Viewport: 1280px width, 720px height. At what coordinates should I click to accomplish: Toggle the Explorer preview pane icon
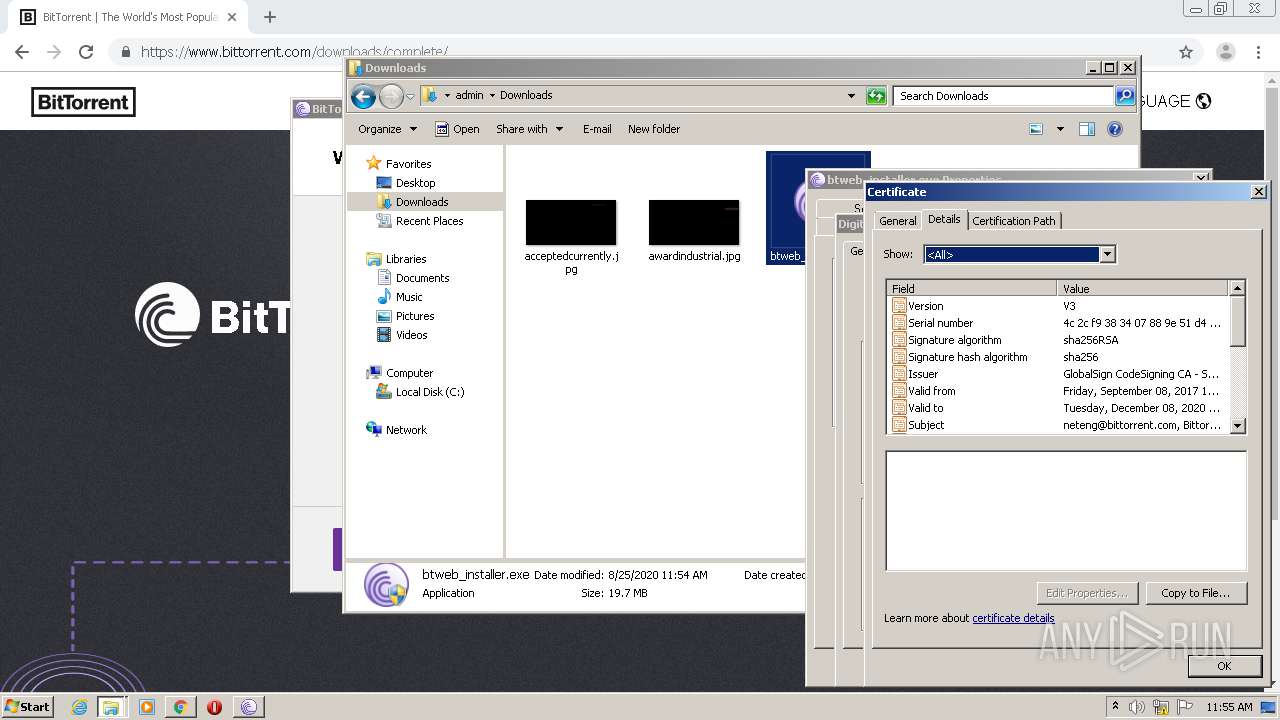click(1087, 129)
